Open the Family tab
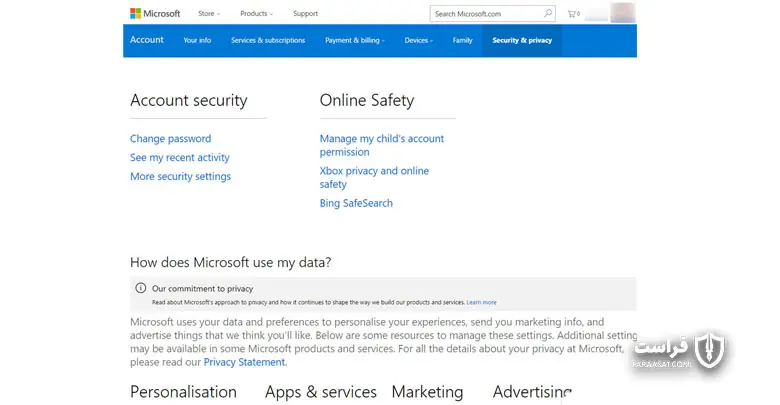This screenshot has height=405, width=780. [x=462, y=40]
